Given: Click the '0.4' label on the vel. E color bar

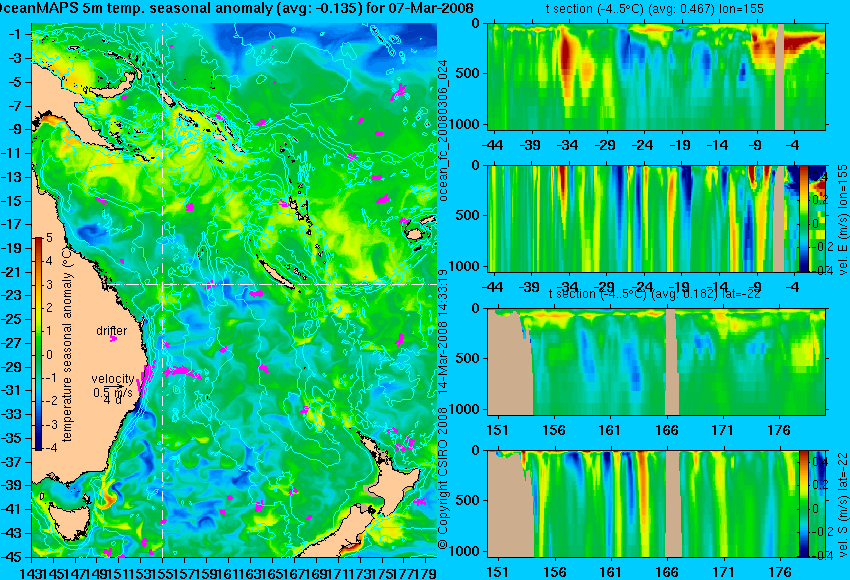Looking at the screenshot, I should [x=819, y=176].
